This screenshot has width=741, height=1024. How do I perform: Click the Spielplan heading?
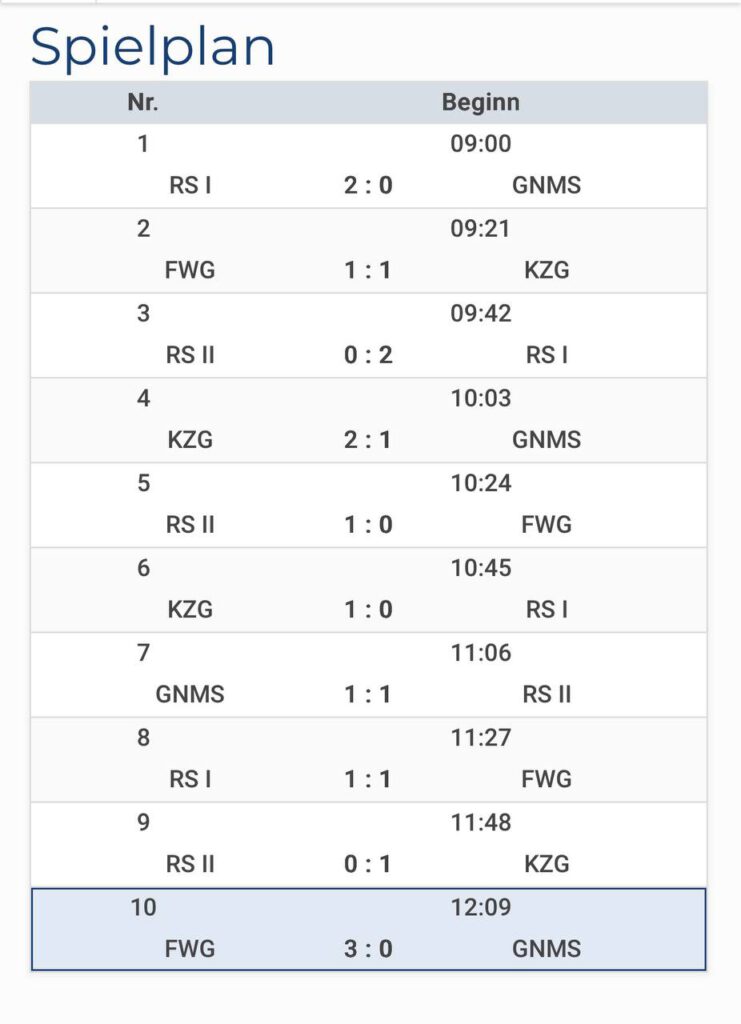coord(153,46)
